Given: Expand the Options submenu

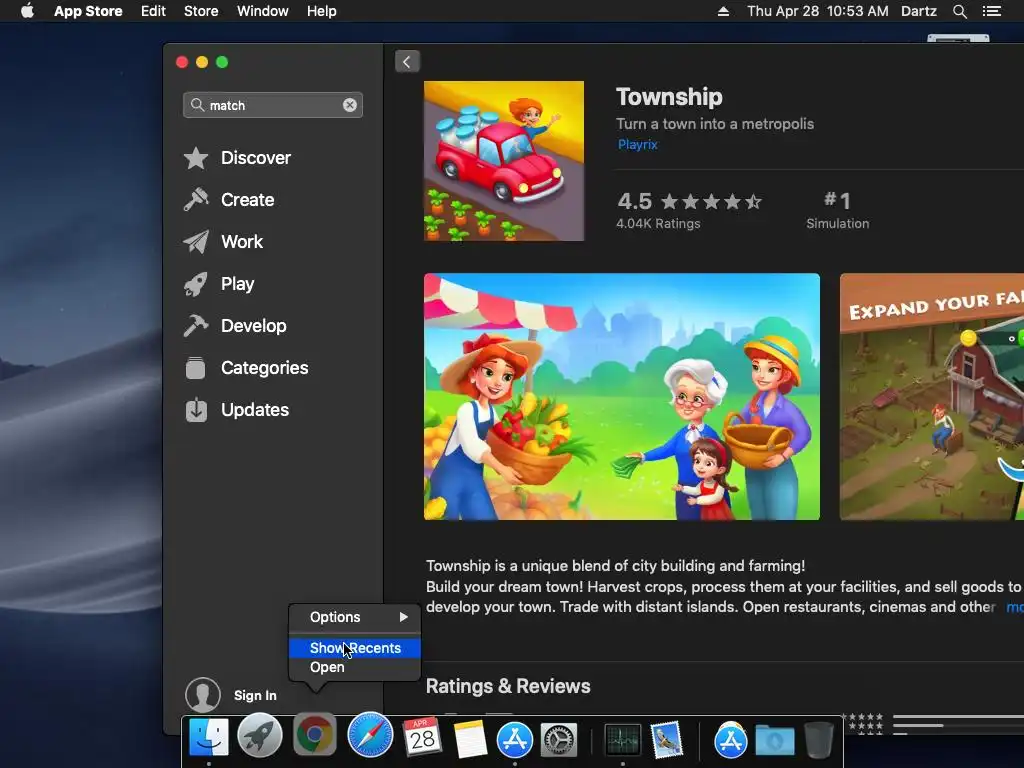Looking at the screenshot, I should tap(355, 617).
